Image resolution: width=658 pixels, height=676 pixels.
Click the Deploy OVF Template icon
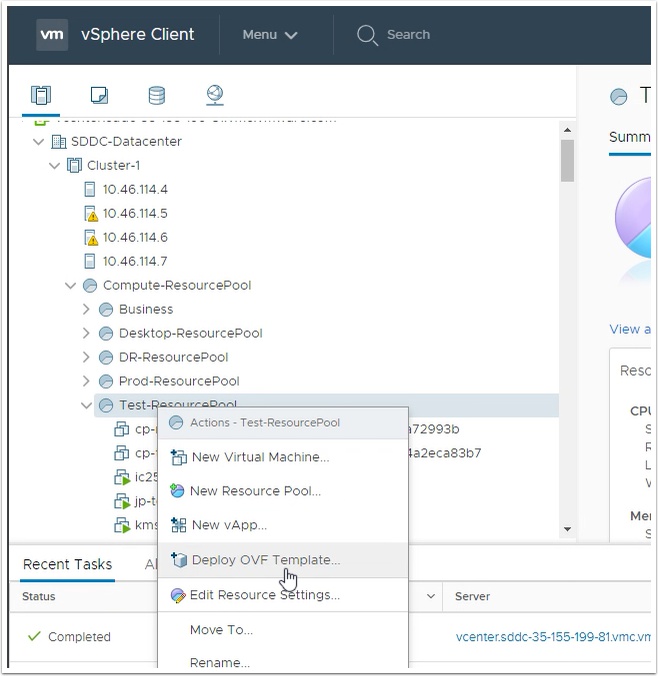[x=179, y=560]
